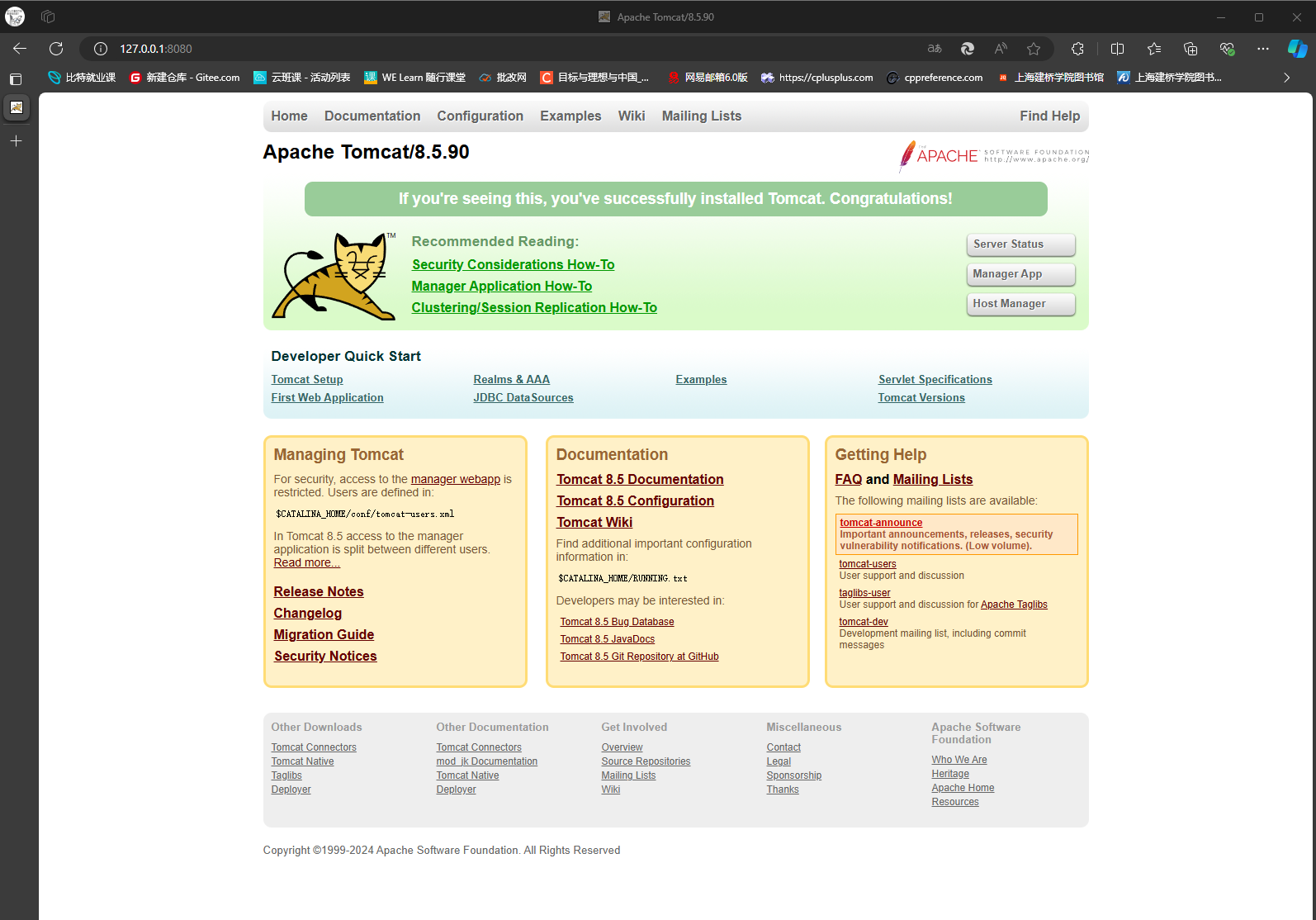
Task: Open browser essentials heart icon
Action: point(1227,49)
